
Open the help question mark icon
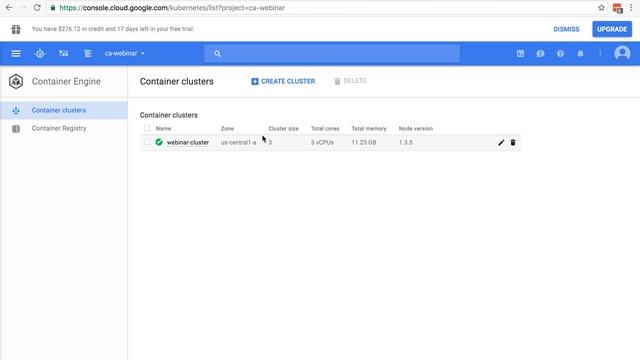click(x=560, y=53)
